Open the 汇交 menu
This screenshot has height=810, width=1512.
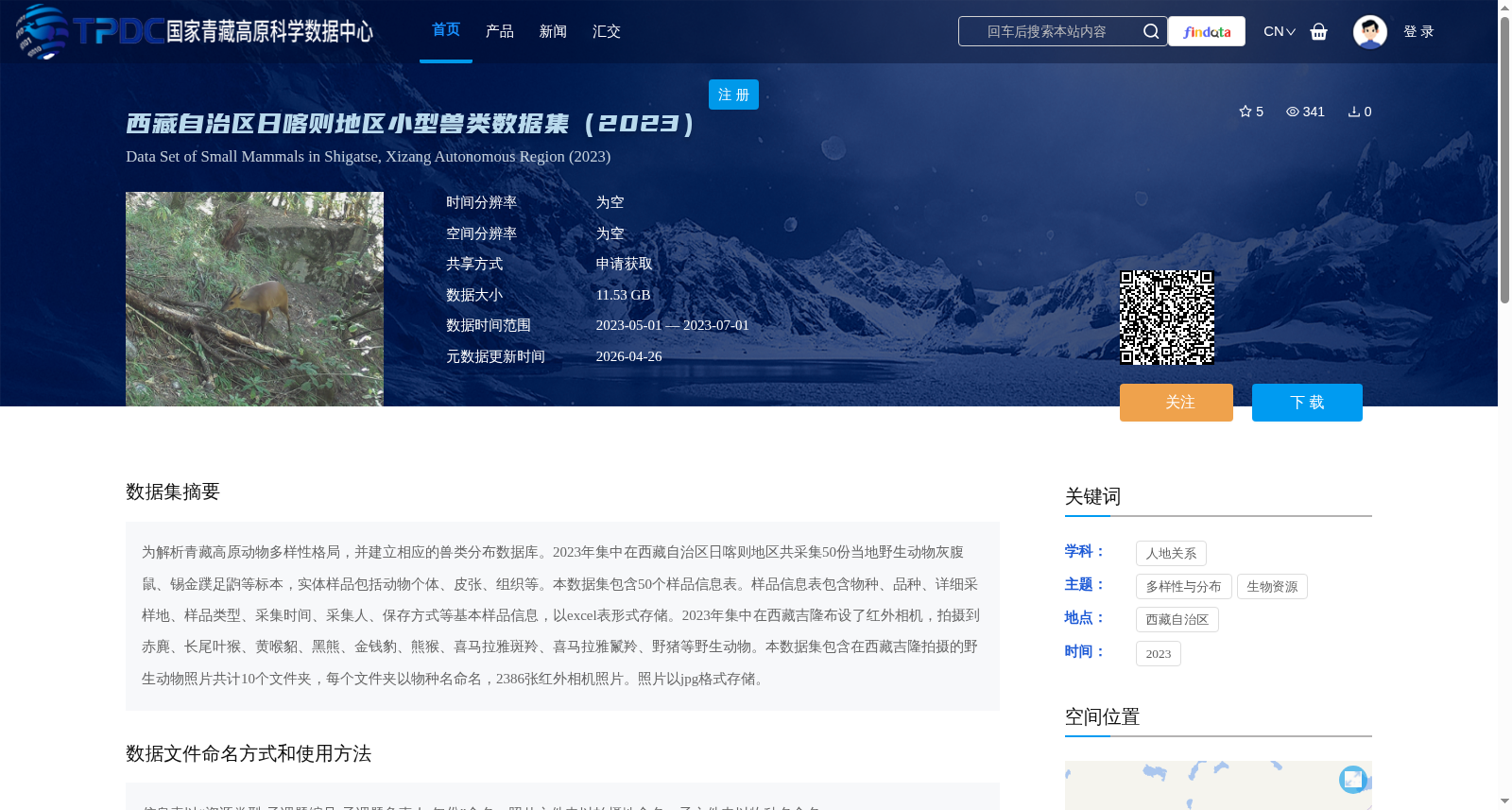607,31
